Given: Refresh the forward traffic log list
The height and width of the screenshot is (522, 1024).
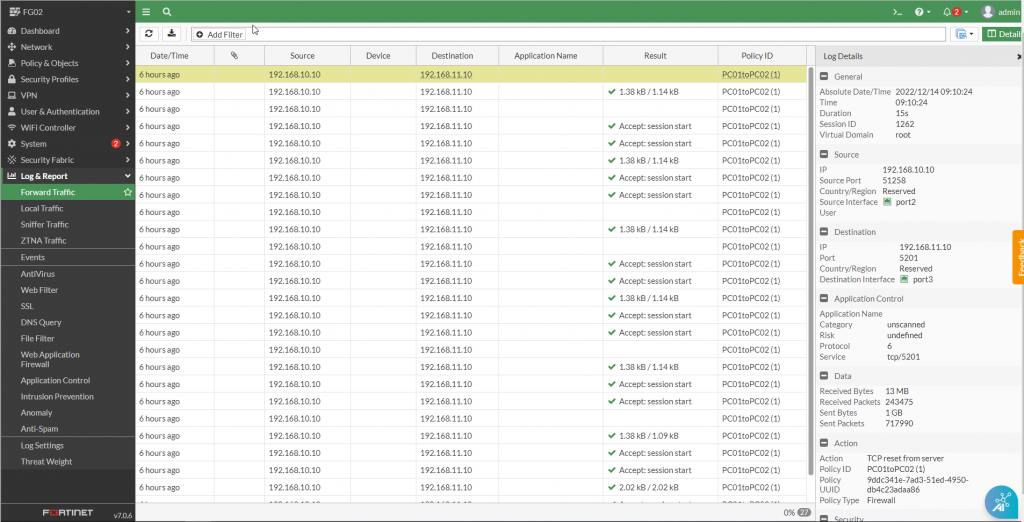Looking at the screenshot, I should [149, 34].
